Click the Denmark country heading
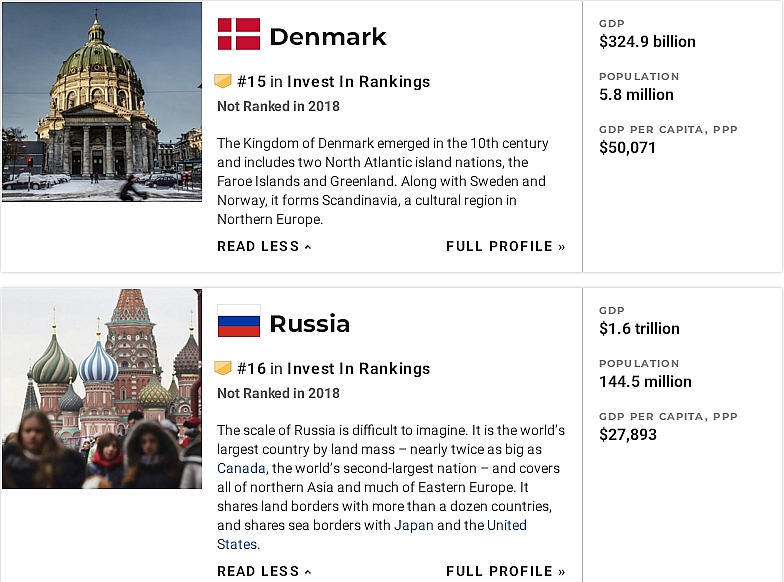 (327, 37)
